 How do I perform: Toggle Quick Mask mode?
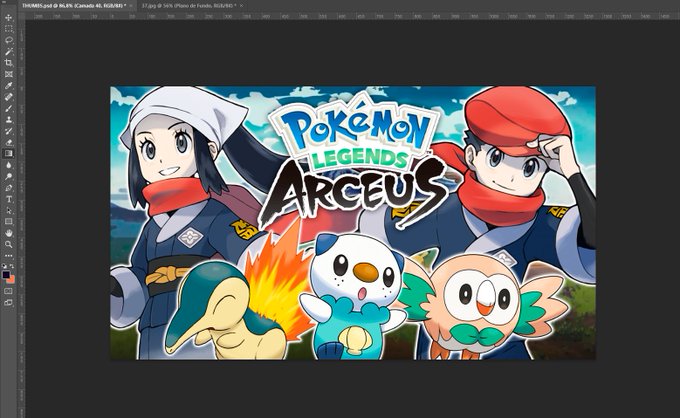point(8,291)
